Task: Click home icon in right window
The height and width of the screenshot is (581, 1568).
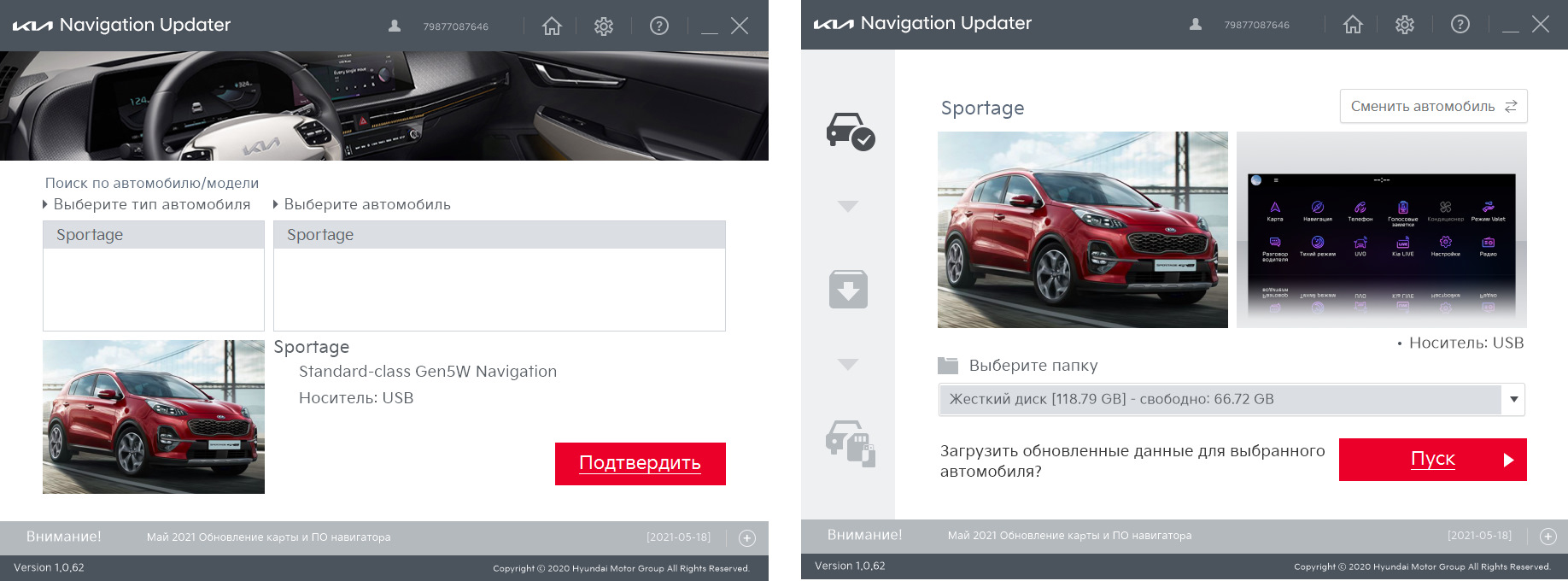Action: click(x=1353, y=25)
